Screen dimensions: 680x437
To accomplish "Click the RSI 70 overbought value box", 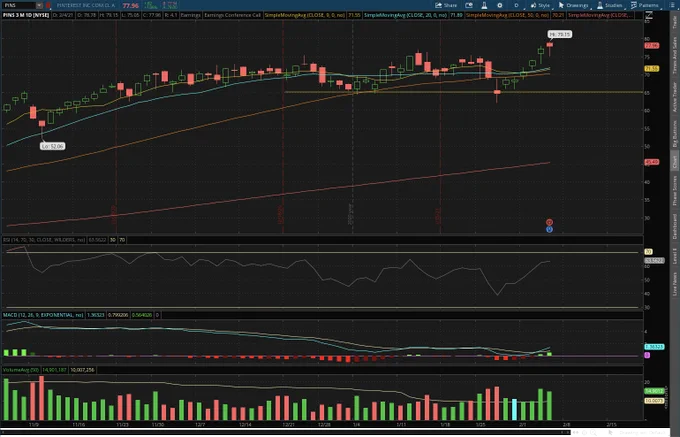I will coord(122,240).
